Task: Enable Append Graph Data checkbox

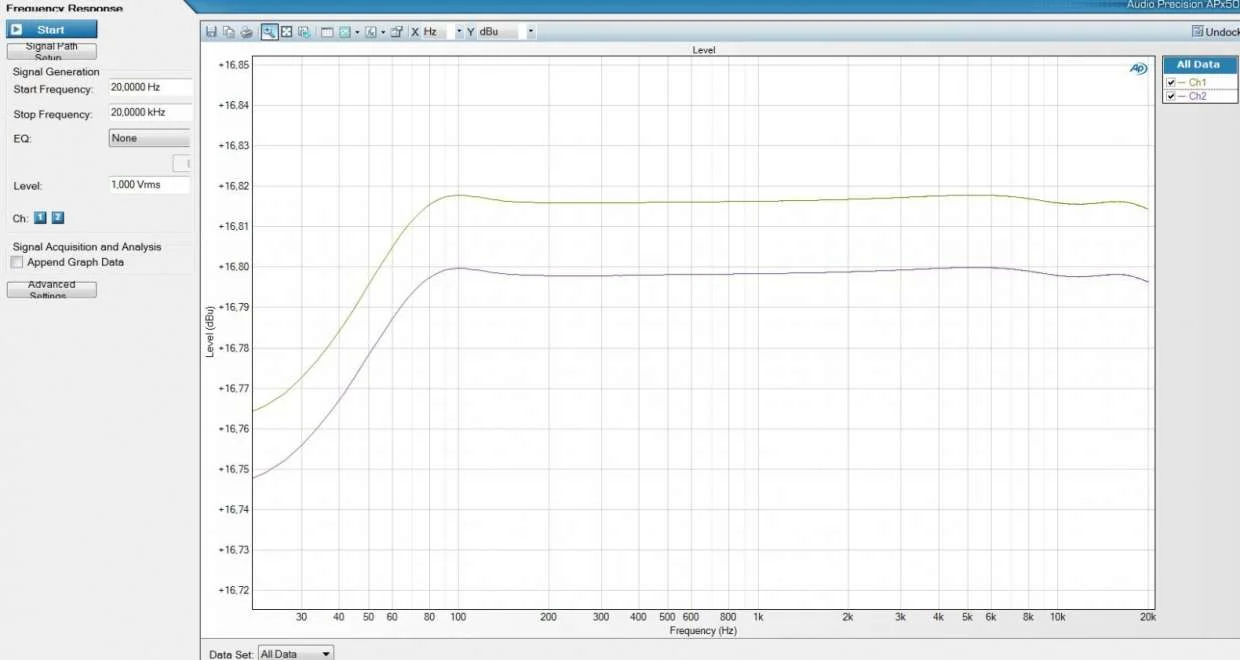Action: tap(17, 263)
